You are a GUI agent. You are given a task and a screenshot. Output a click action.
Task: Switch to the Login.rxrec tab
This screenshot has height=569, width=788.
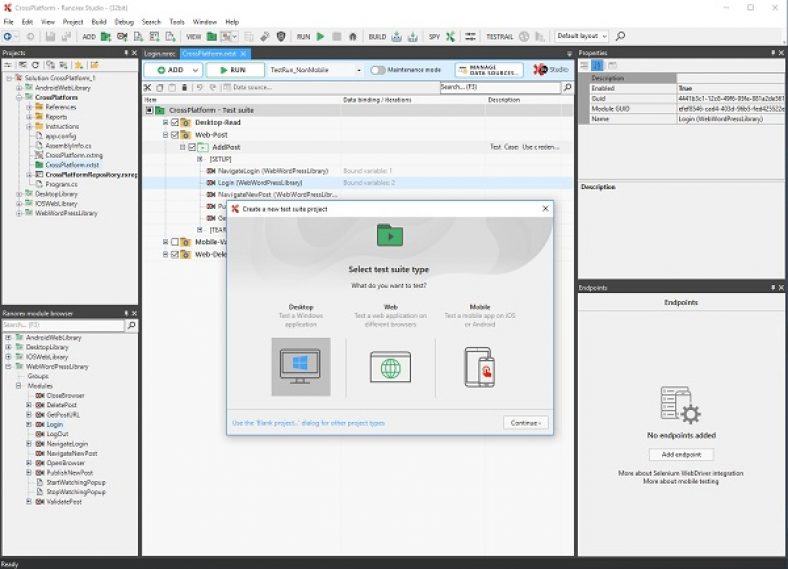[x=160, y=53]
